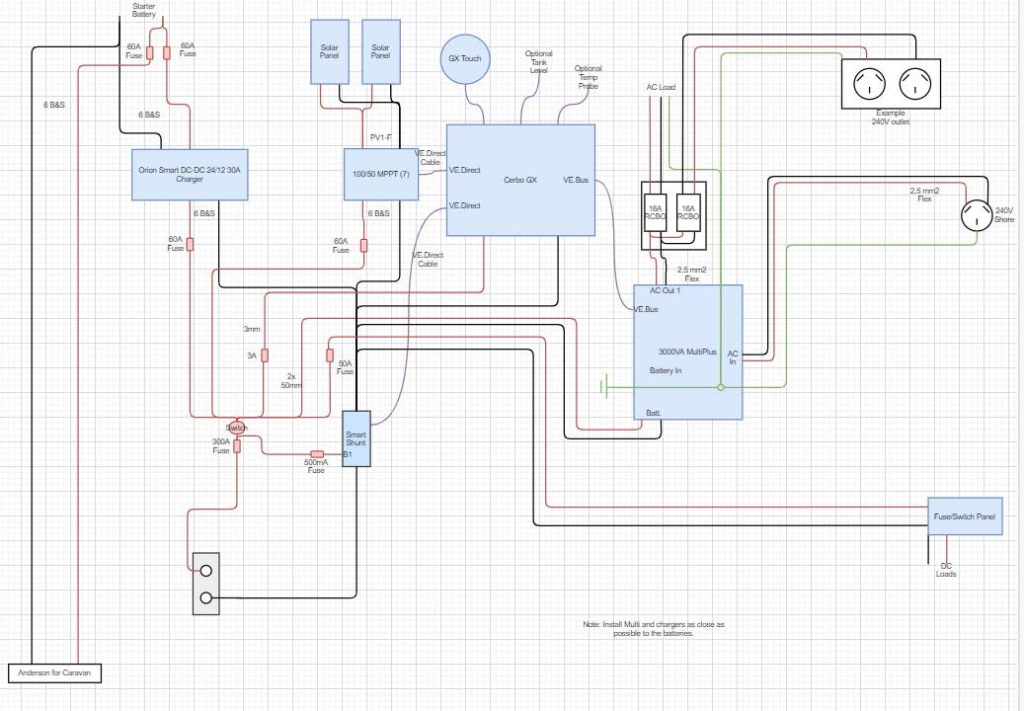
Task: Select the right 240V outlet socket
Action: pyautogui.click(x=914, y=84)
